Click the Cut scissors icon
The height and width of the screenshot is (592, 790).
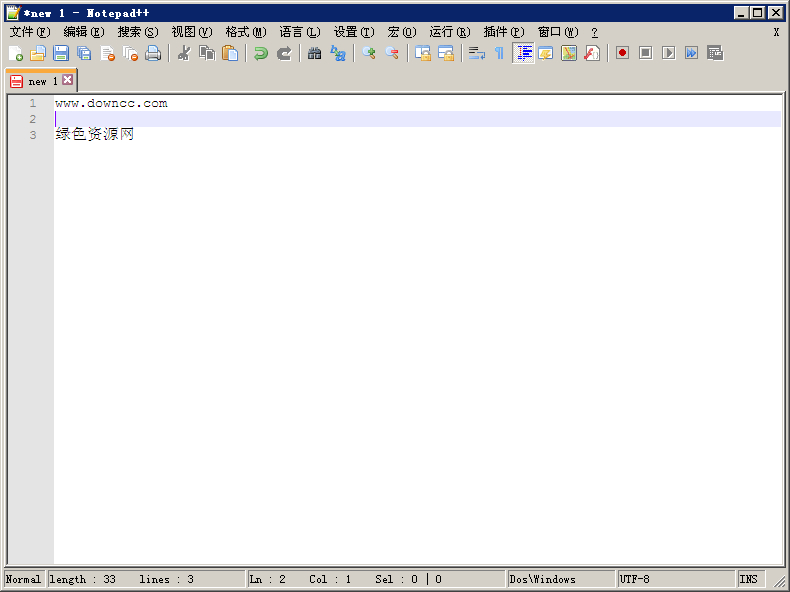(184, 53)
